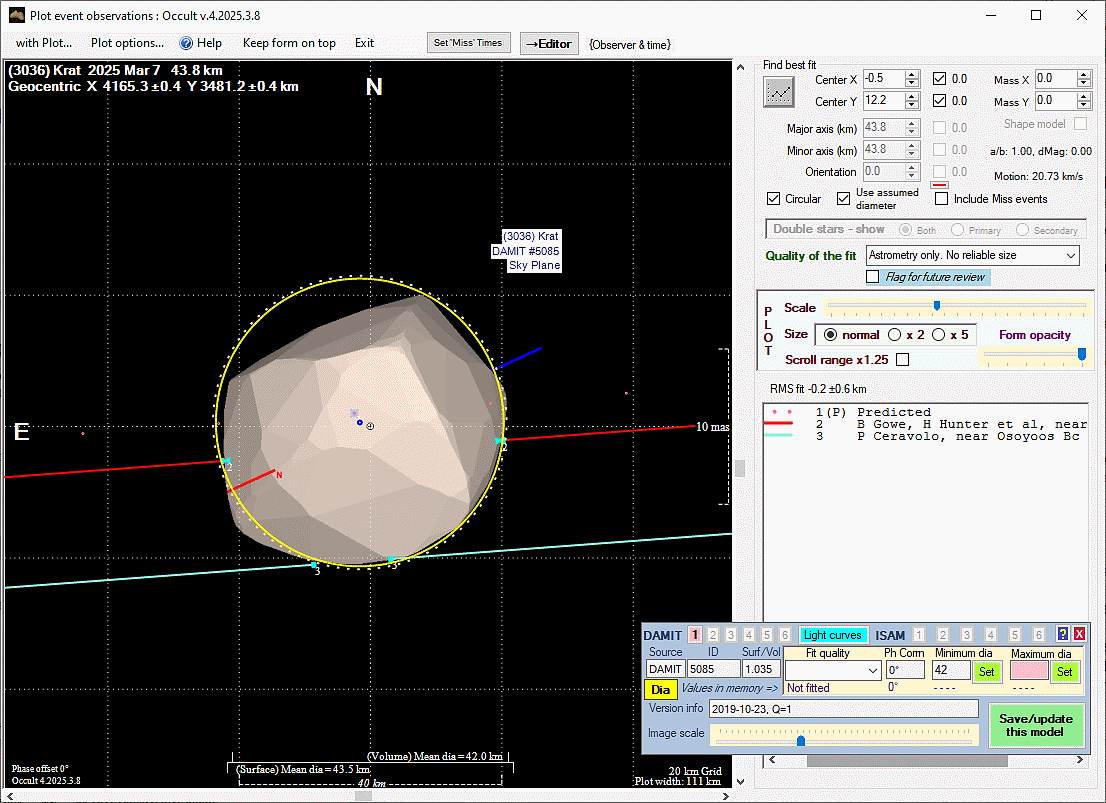
Task: Click the yellow Dia button
Action: [x=660, y=689]
